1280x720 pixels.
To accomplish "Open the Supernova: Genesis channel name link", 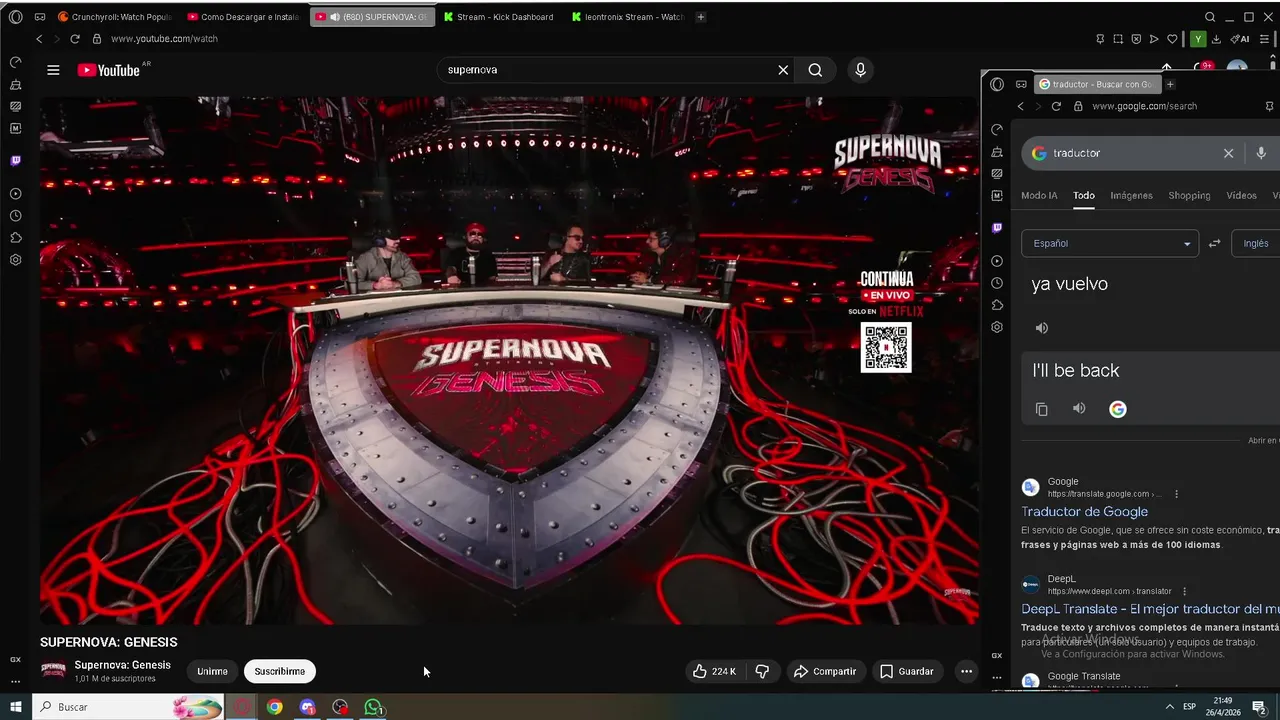I will coord(122,665).
